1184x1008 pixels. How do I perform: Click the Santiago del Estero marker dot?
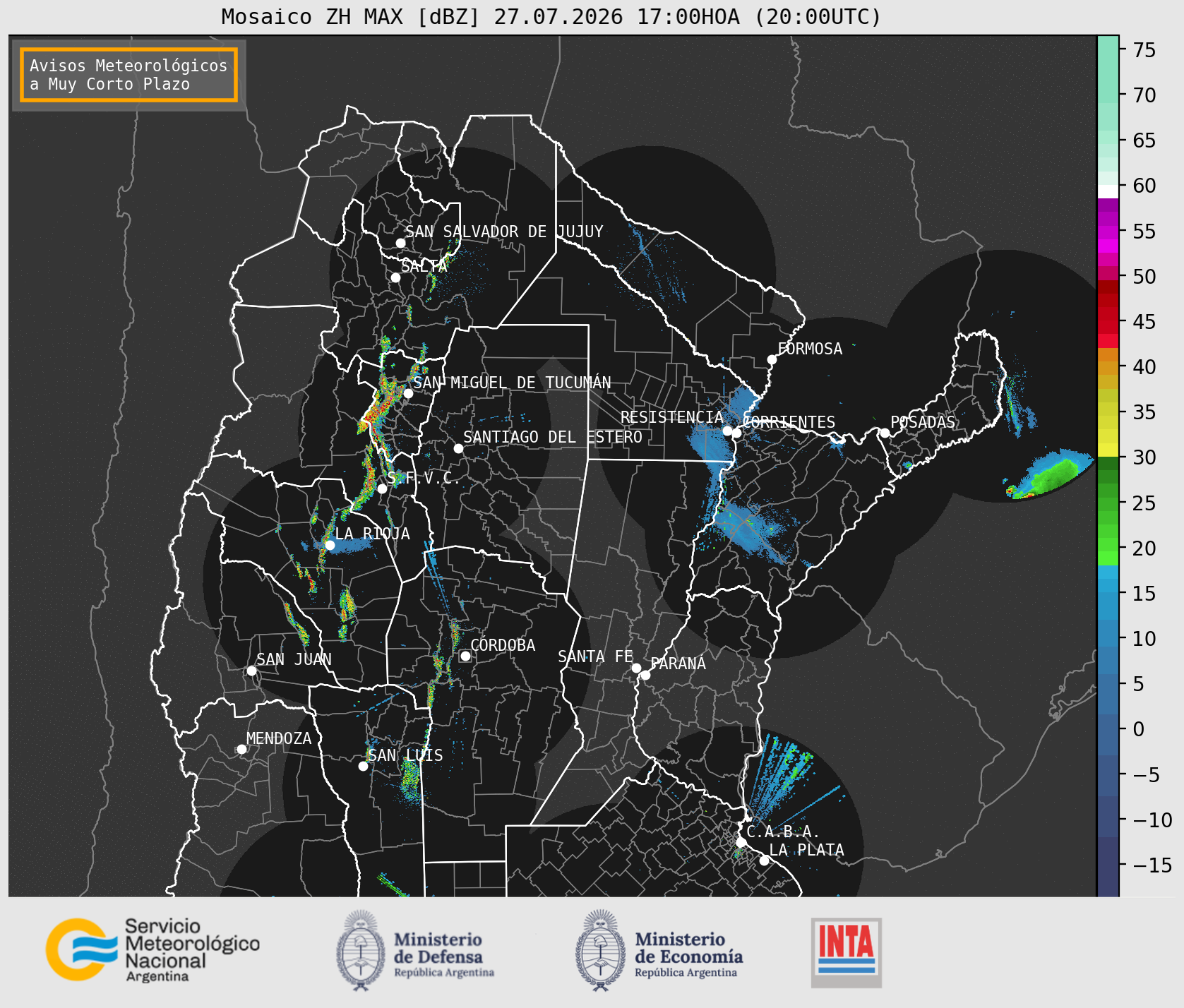coord(458,448)
